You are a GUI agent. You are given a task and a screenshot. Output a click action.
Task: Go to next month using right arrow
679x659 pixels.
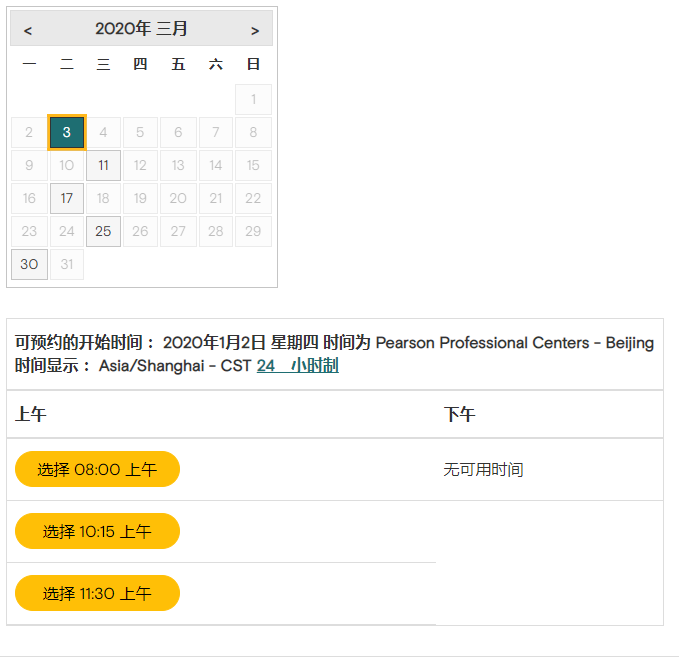point(254,30)
